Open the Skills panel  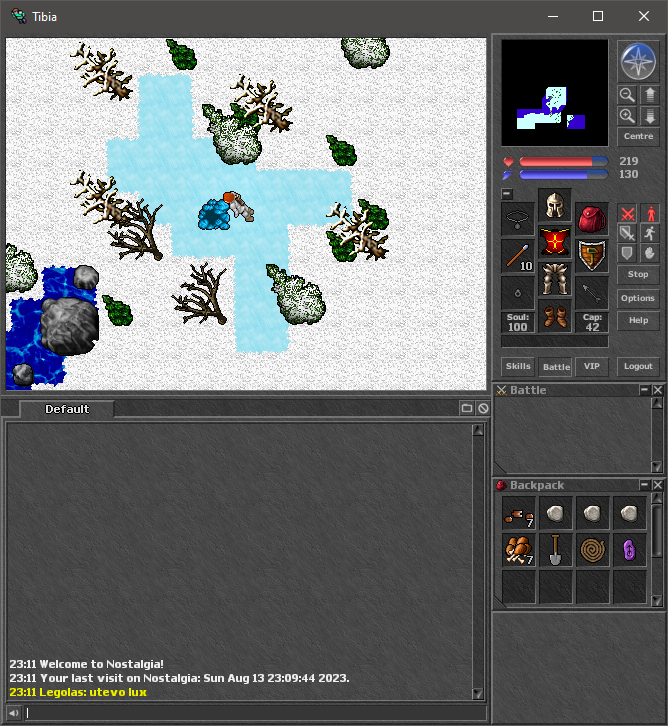click(518, 366)
